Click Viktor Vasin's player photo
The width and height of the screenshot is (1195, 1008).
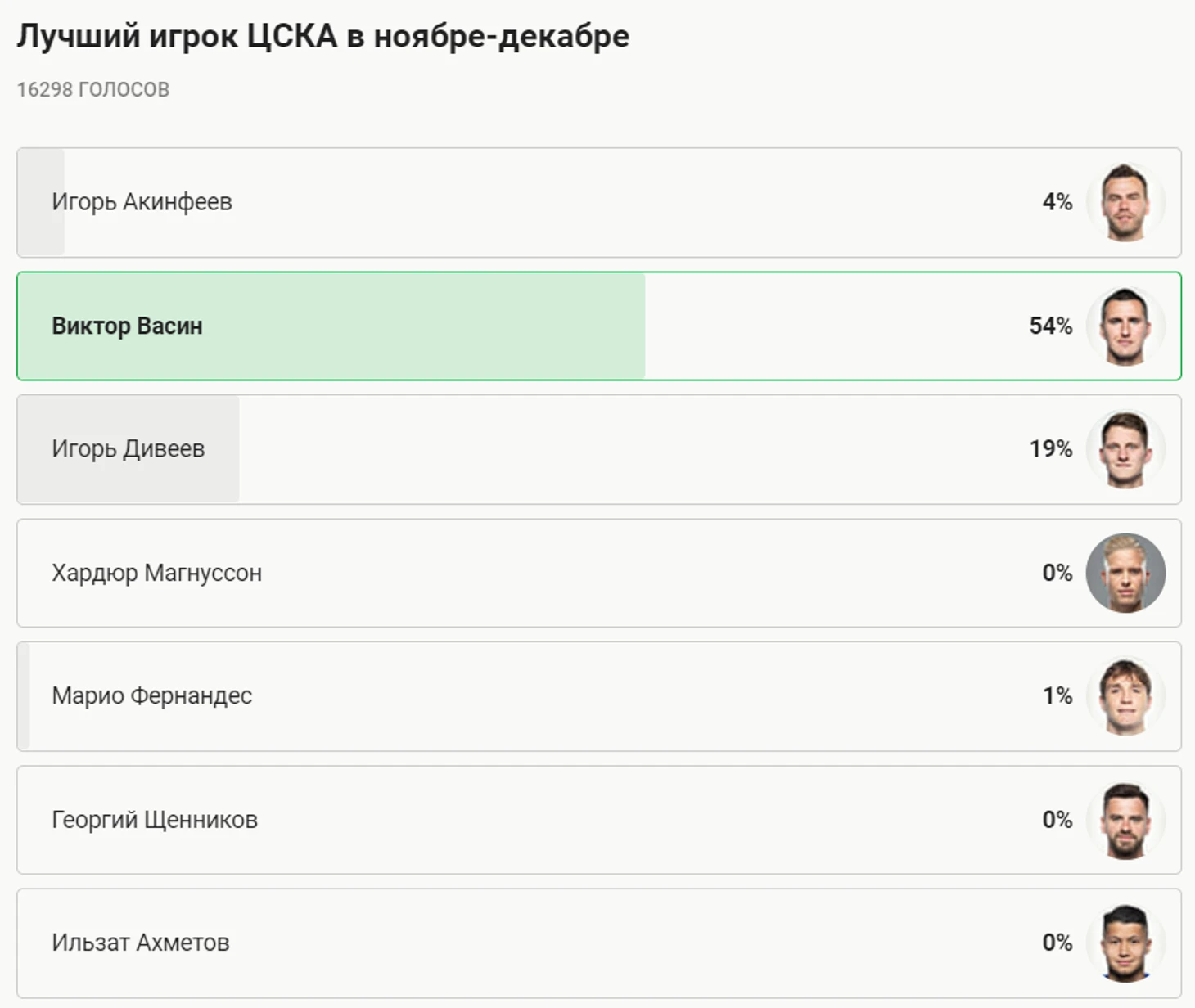[x=1125, y=326]
